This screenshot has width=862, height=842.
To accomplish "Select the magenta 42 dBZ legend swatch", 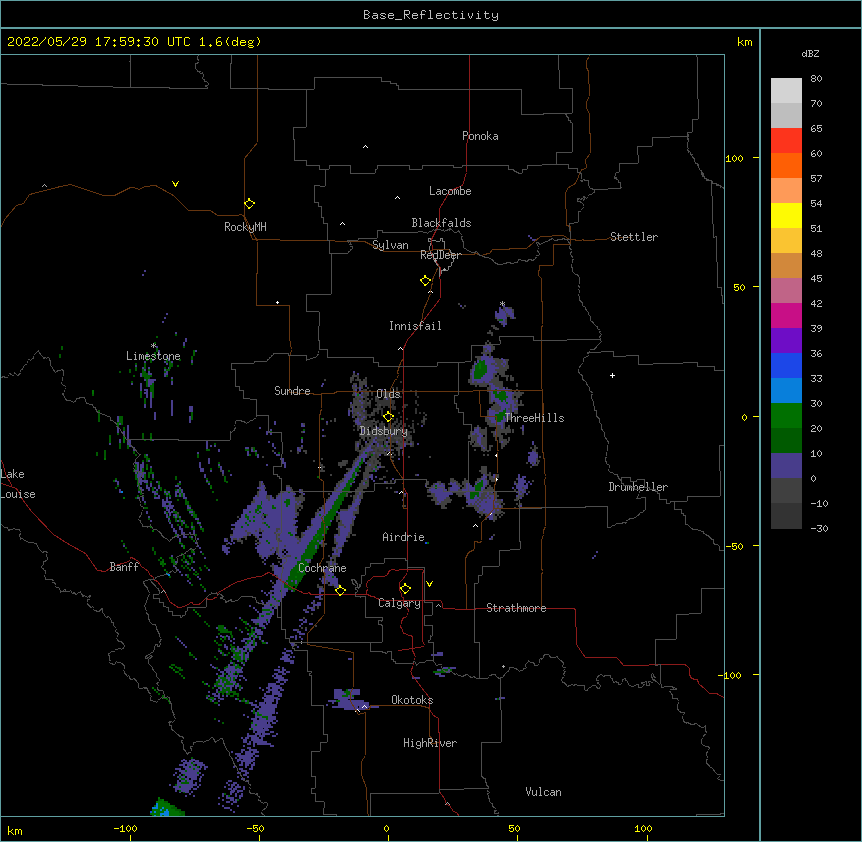I will point(786,315).
